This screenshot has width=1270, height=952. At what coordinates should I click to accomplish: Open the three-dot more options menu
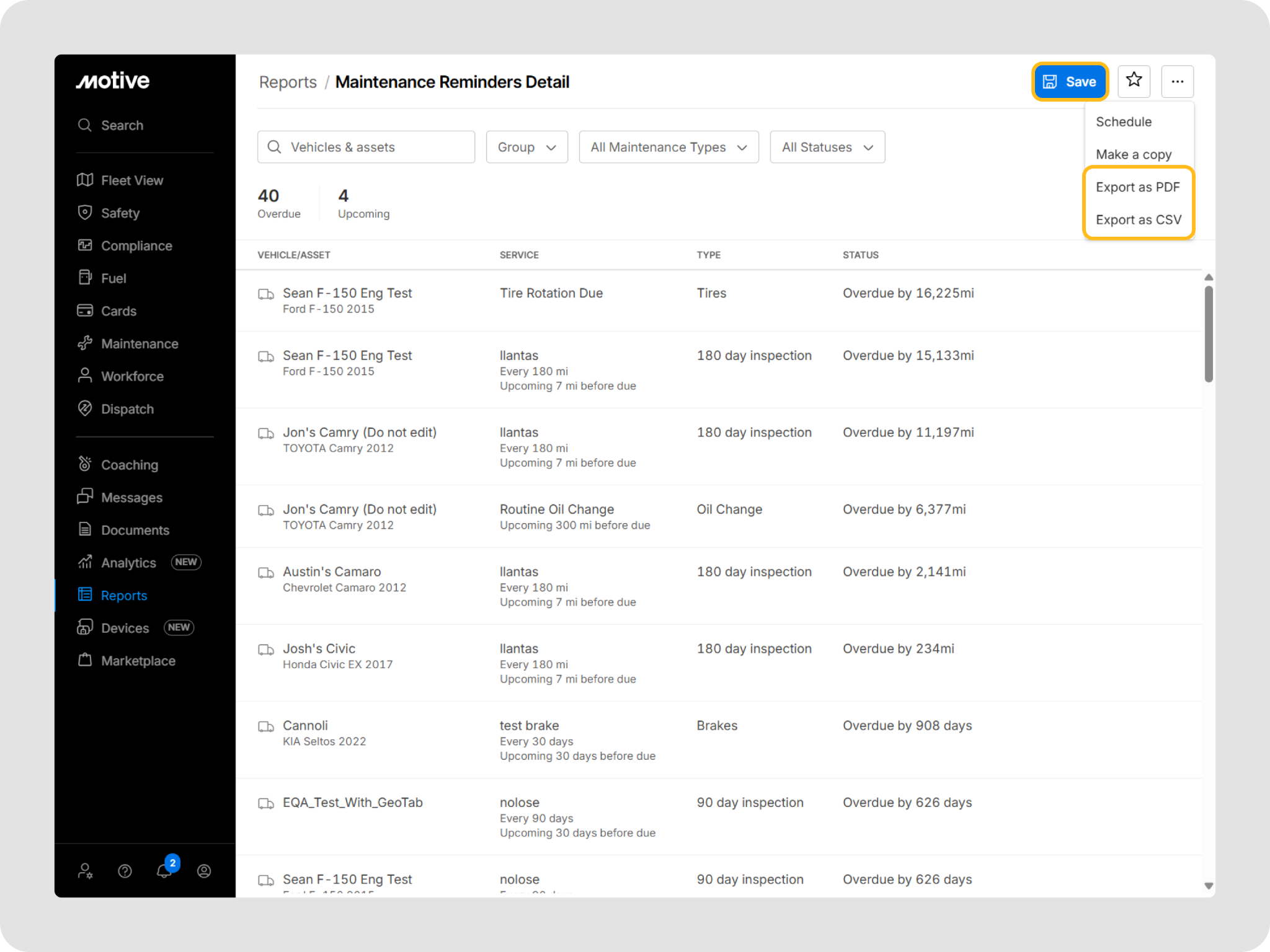point(1177,81)
